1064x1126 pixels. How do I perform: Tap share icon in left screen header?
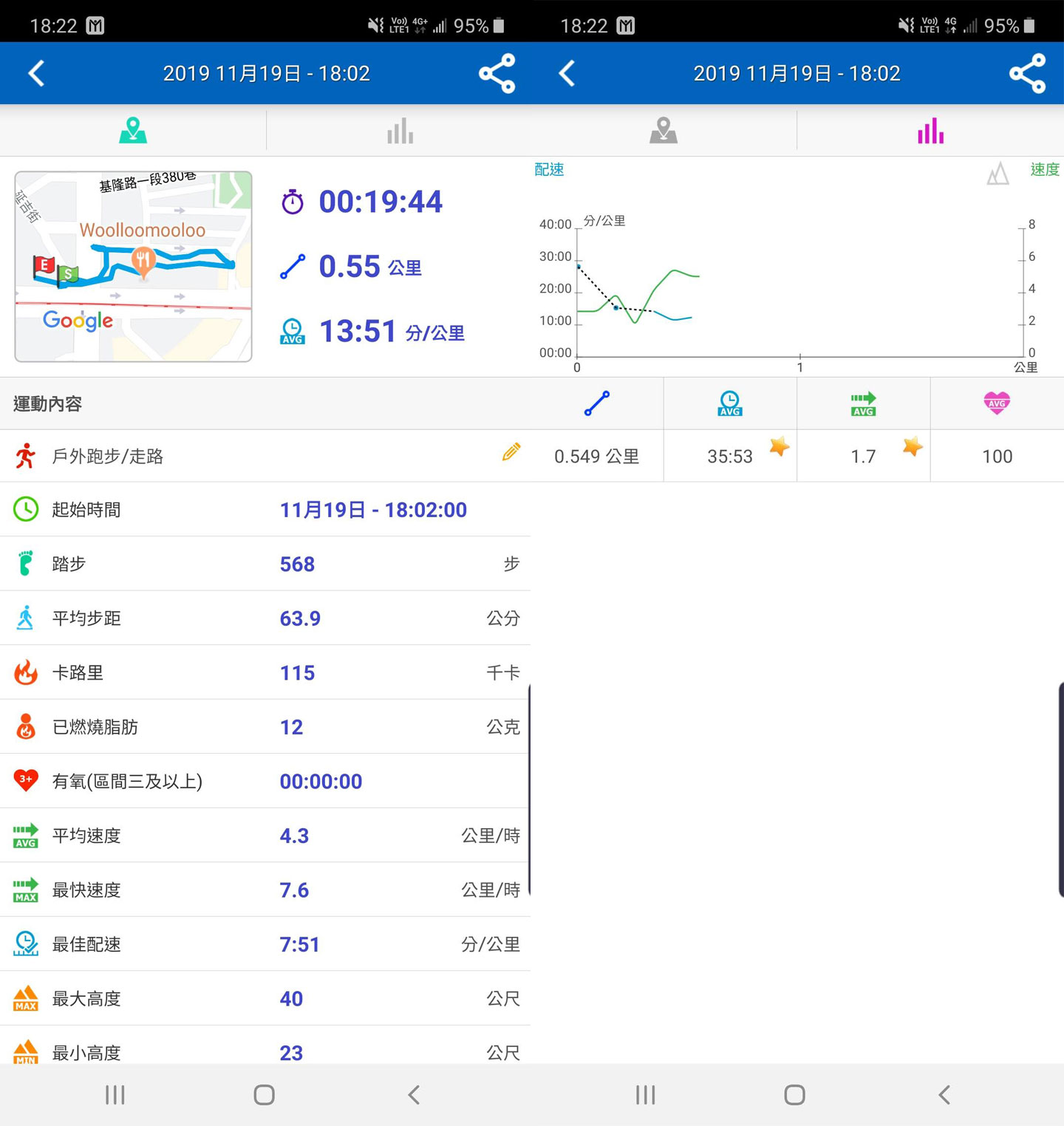pos(497,73)
